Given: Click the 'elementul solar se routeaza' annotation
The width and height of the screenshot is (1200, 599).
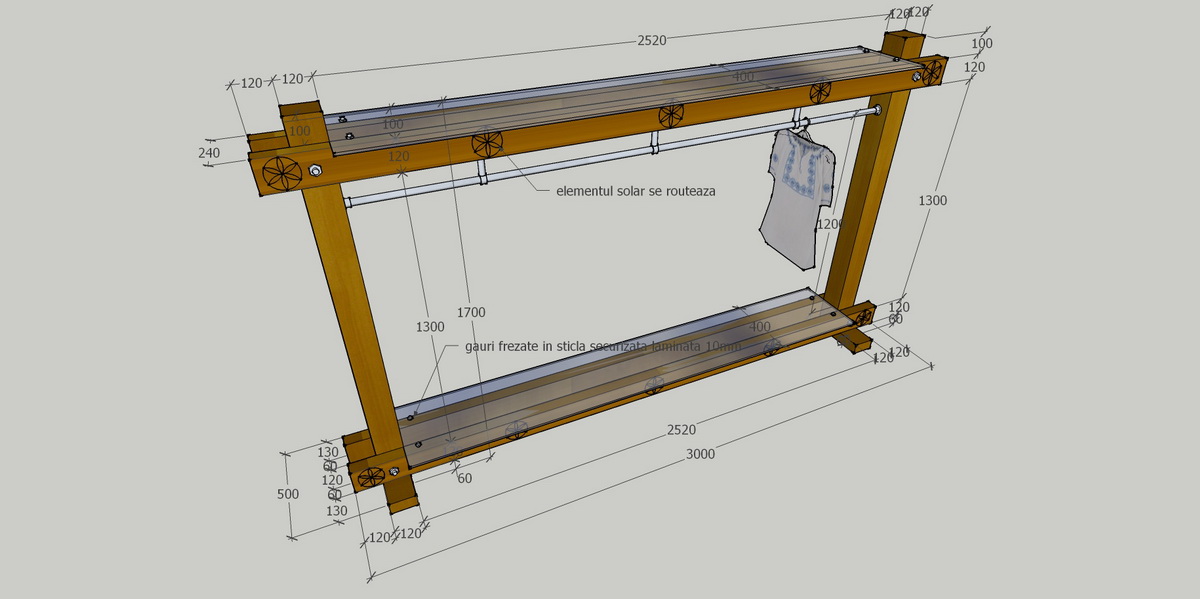Looking at the screenshot, I should (x=636, y=190).
